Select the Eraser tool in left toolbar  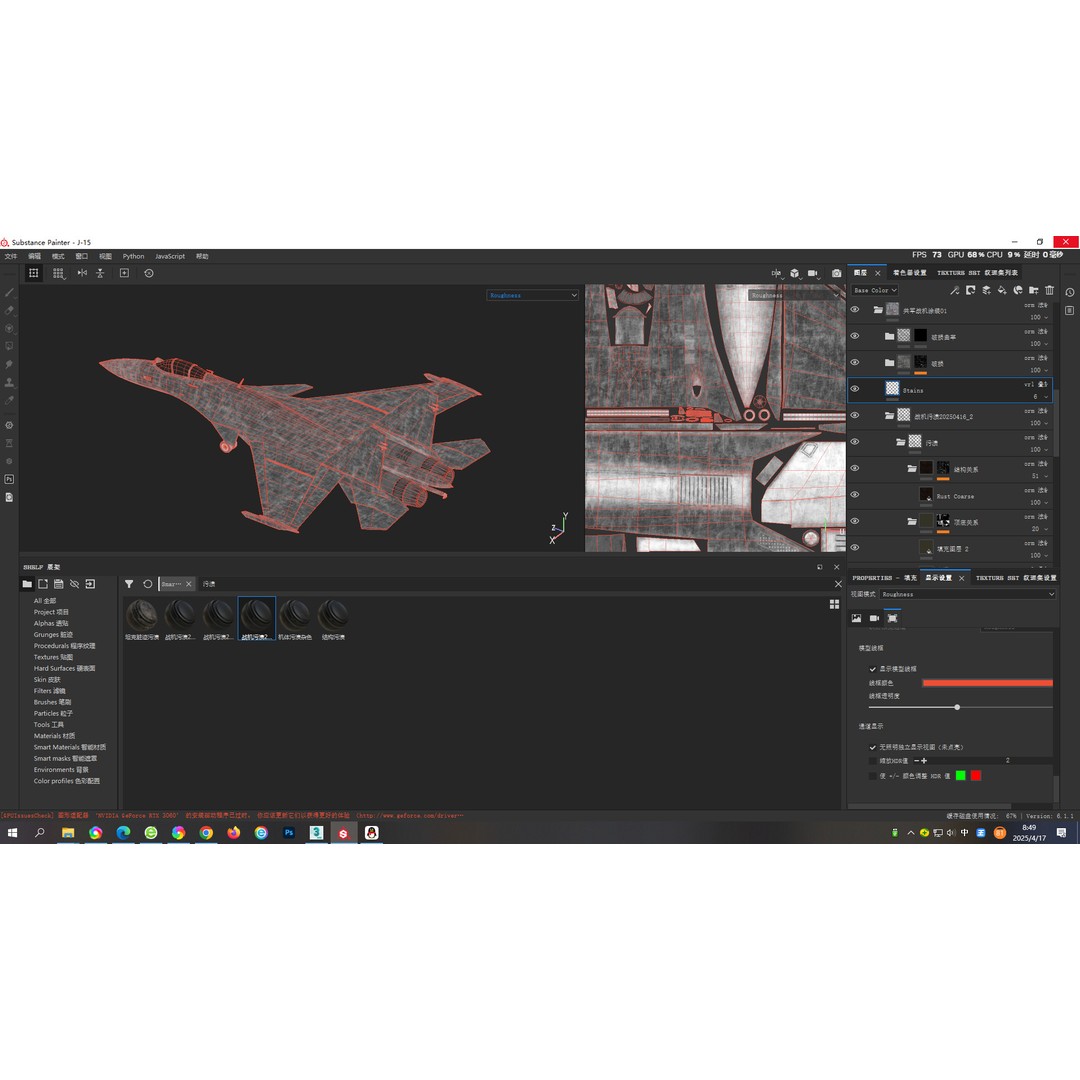[9, 311]
